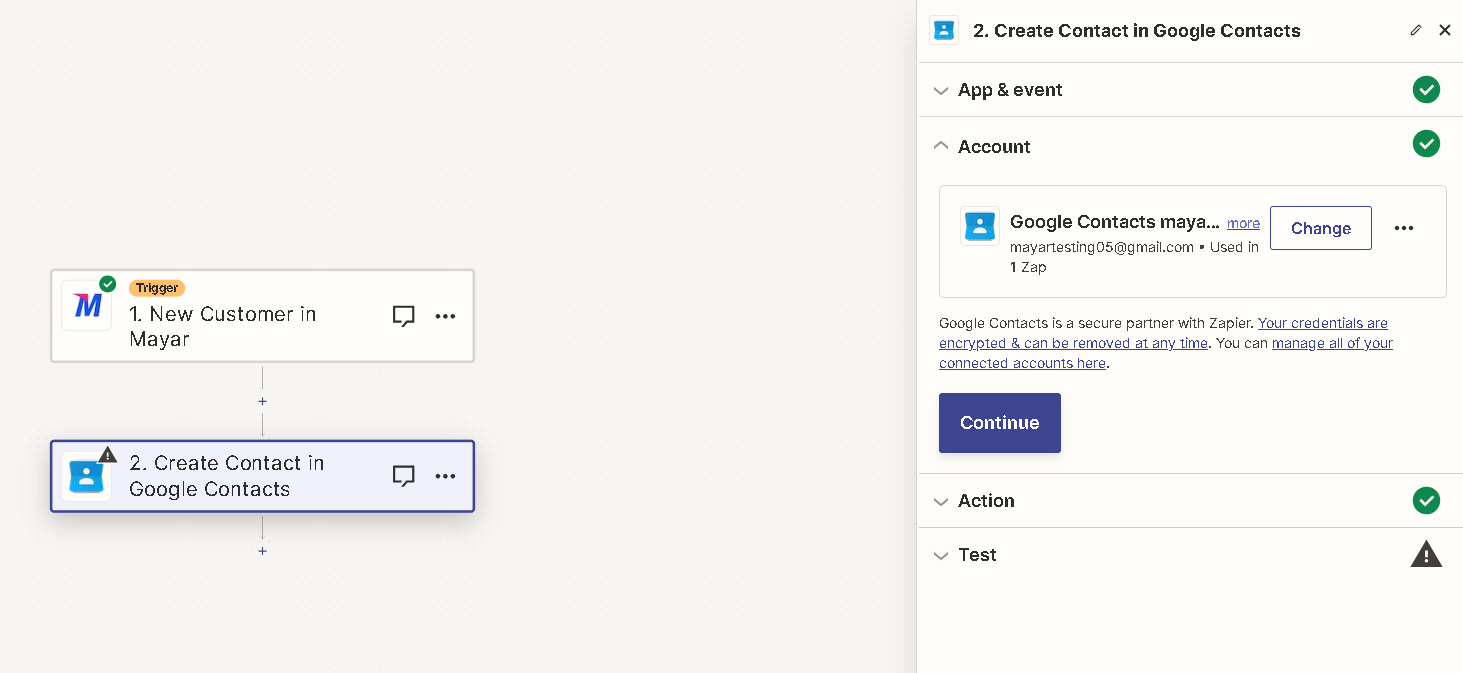Expand the Action section
The image size is (1463, 673).
pyautogui.click(x=1190, y=500)
